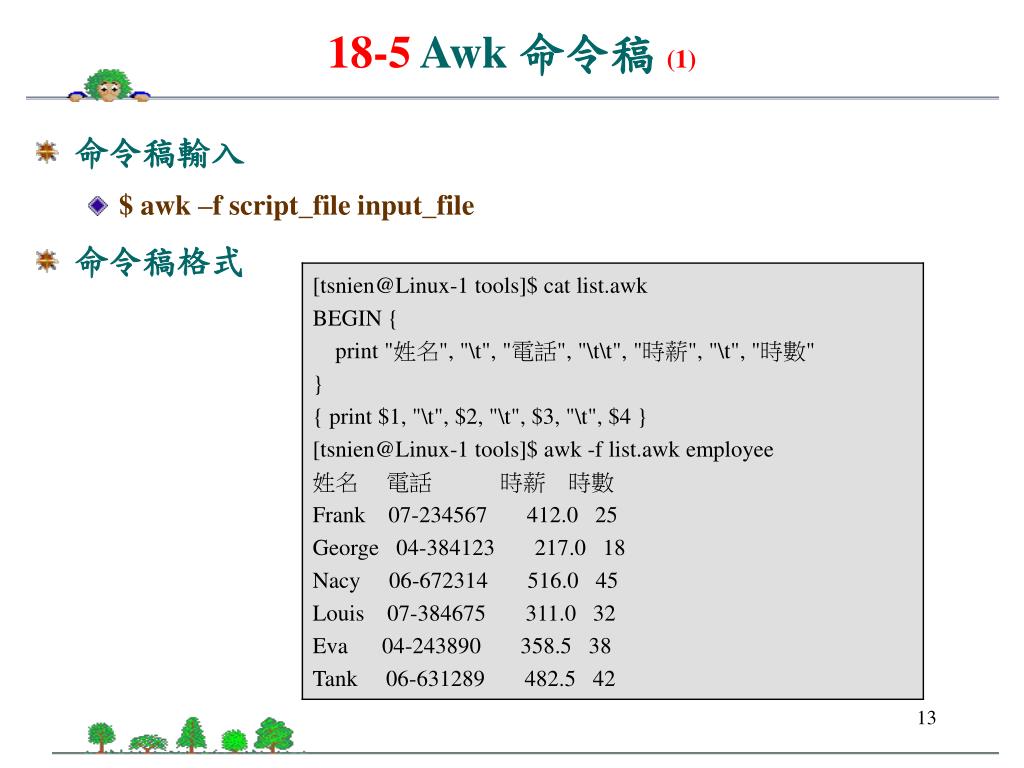Click the diamond bullet before the awk command
The image size is (1024, 768).
[x=98, y=206]
